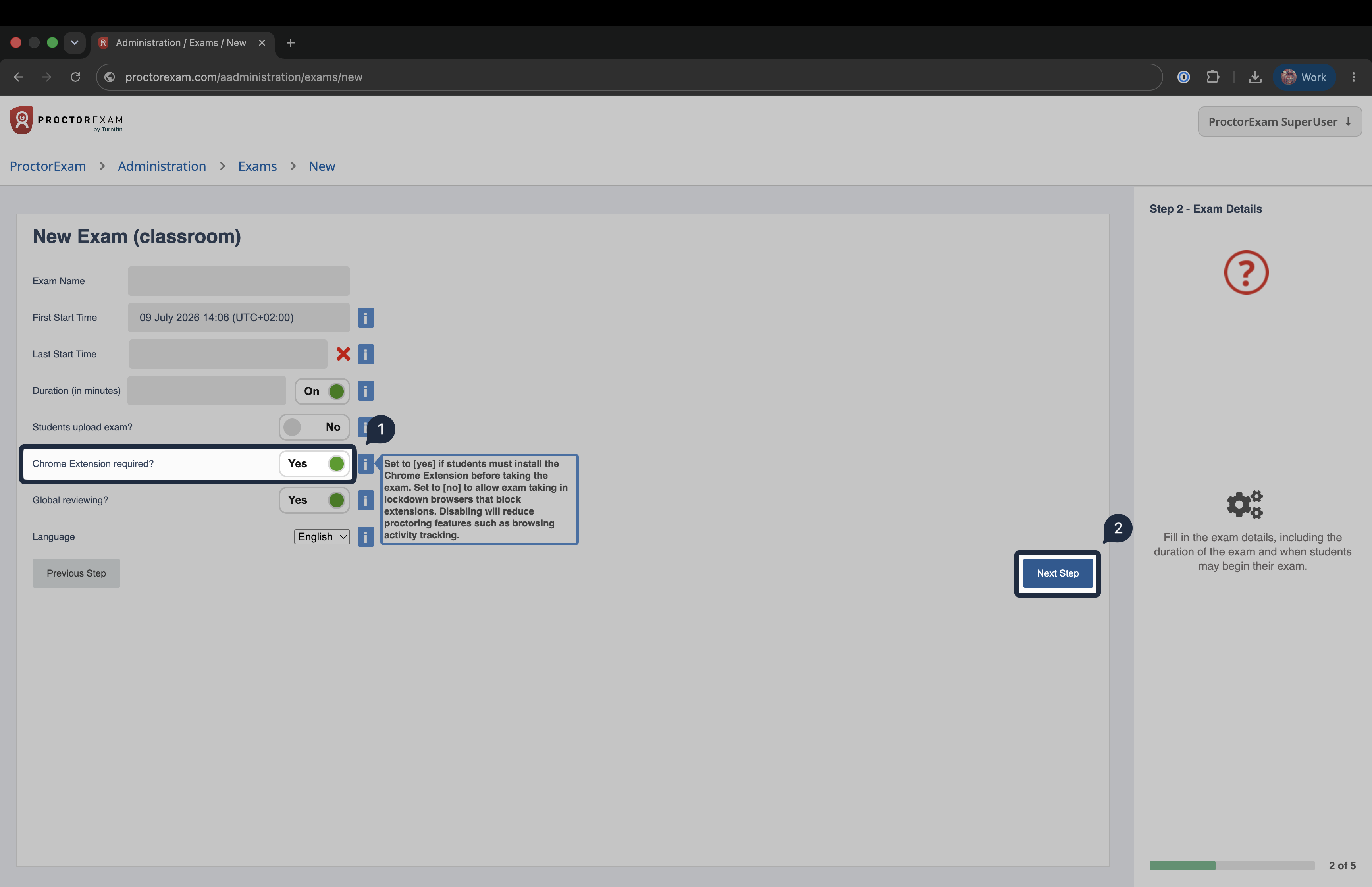Screen dimensions: 1372x887
Task: Open the Chrome extensions puzzle icon
Action: pos(1212,77)
